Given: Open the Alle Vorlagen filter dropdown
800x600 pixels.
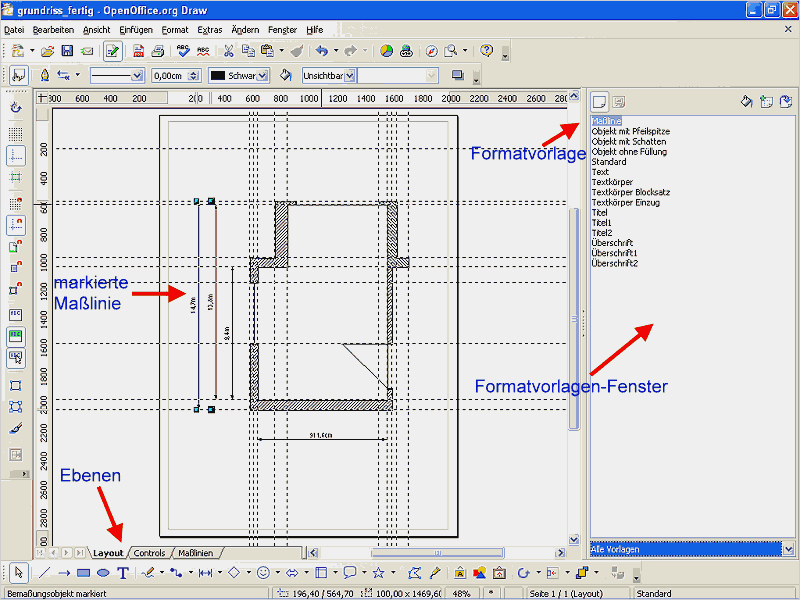Looking at the screenshot, I should [x=788, y=549].
